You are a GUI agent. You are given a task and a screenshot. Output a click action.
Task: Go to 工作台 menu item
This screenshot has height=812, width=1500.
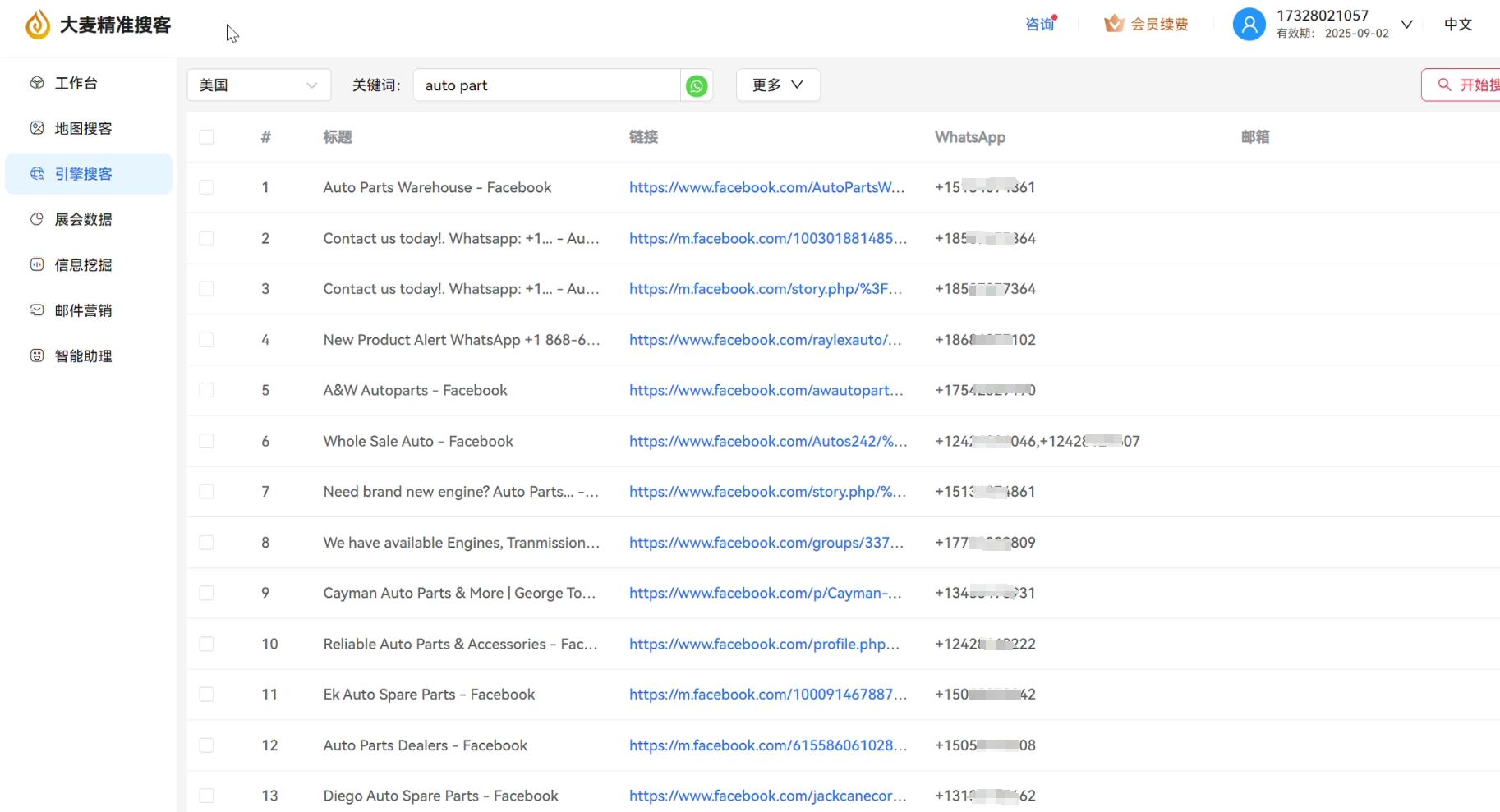(x=76, y=83)
